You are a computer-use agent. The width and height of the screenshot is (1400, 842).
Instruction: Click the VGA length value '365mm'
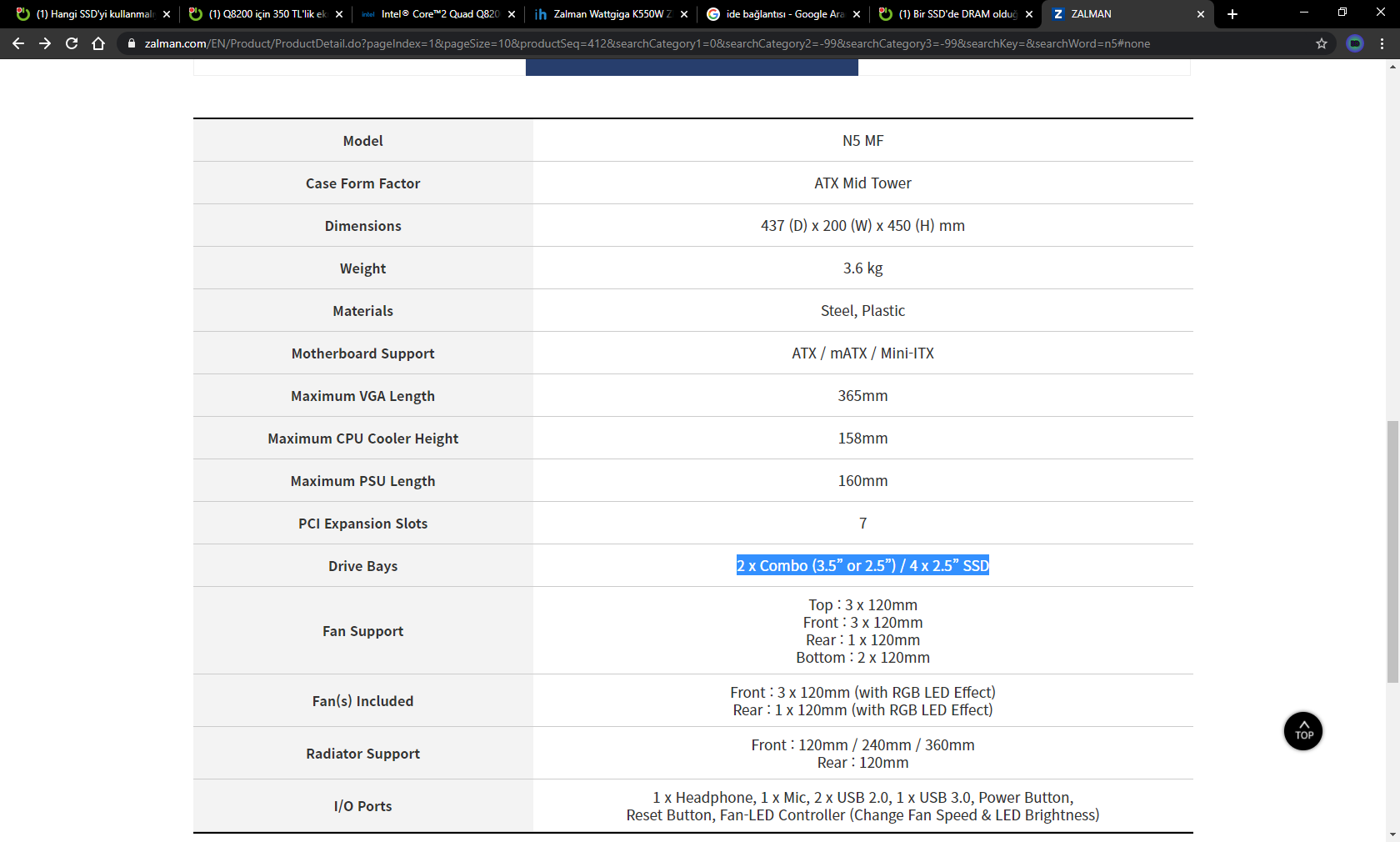[x=862, y=396]
